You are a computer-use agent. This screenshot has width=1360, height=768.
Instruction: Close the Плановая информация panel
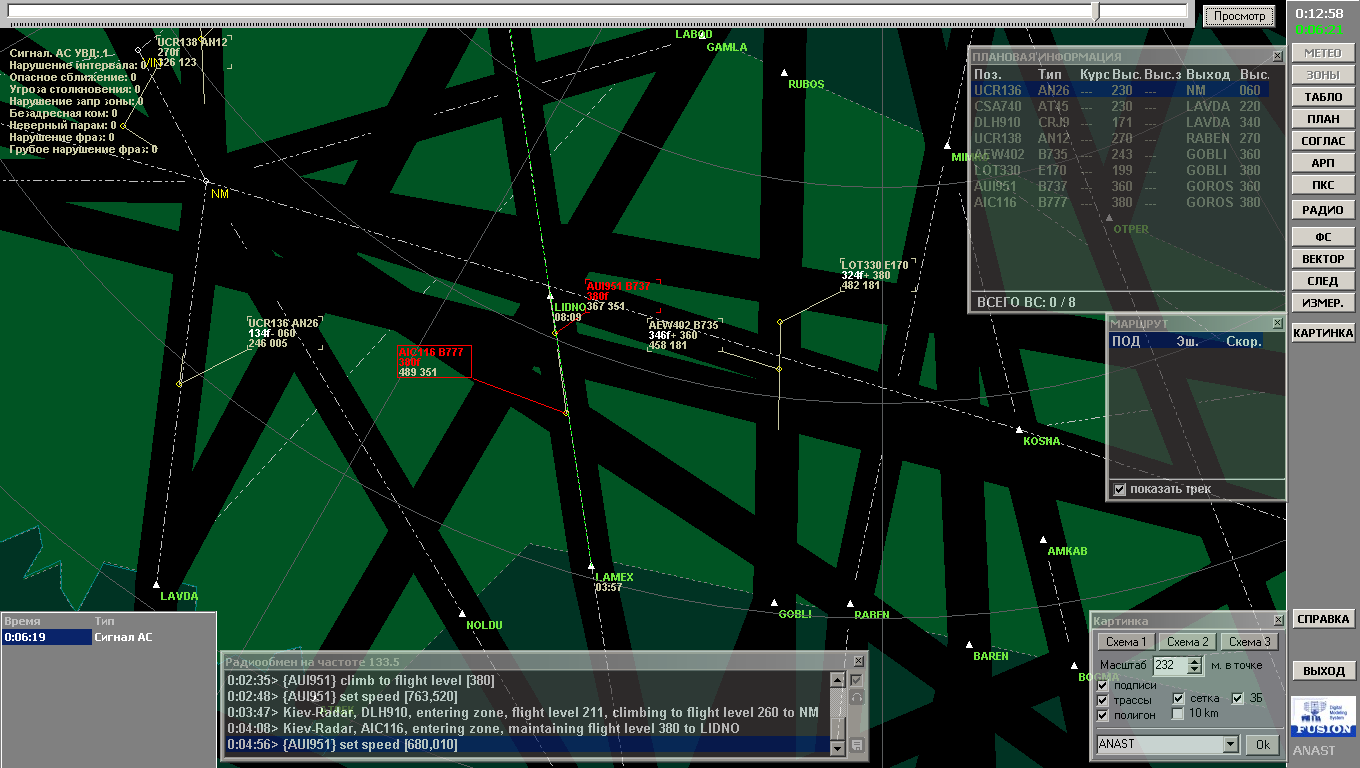tap(1277, 57)
